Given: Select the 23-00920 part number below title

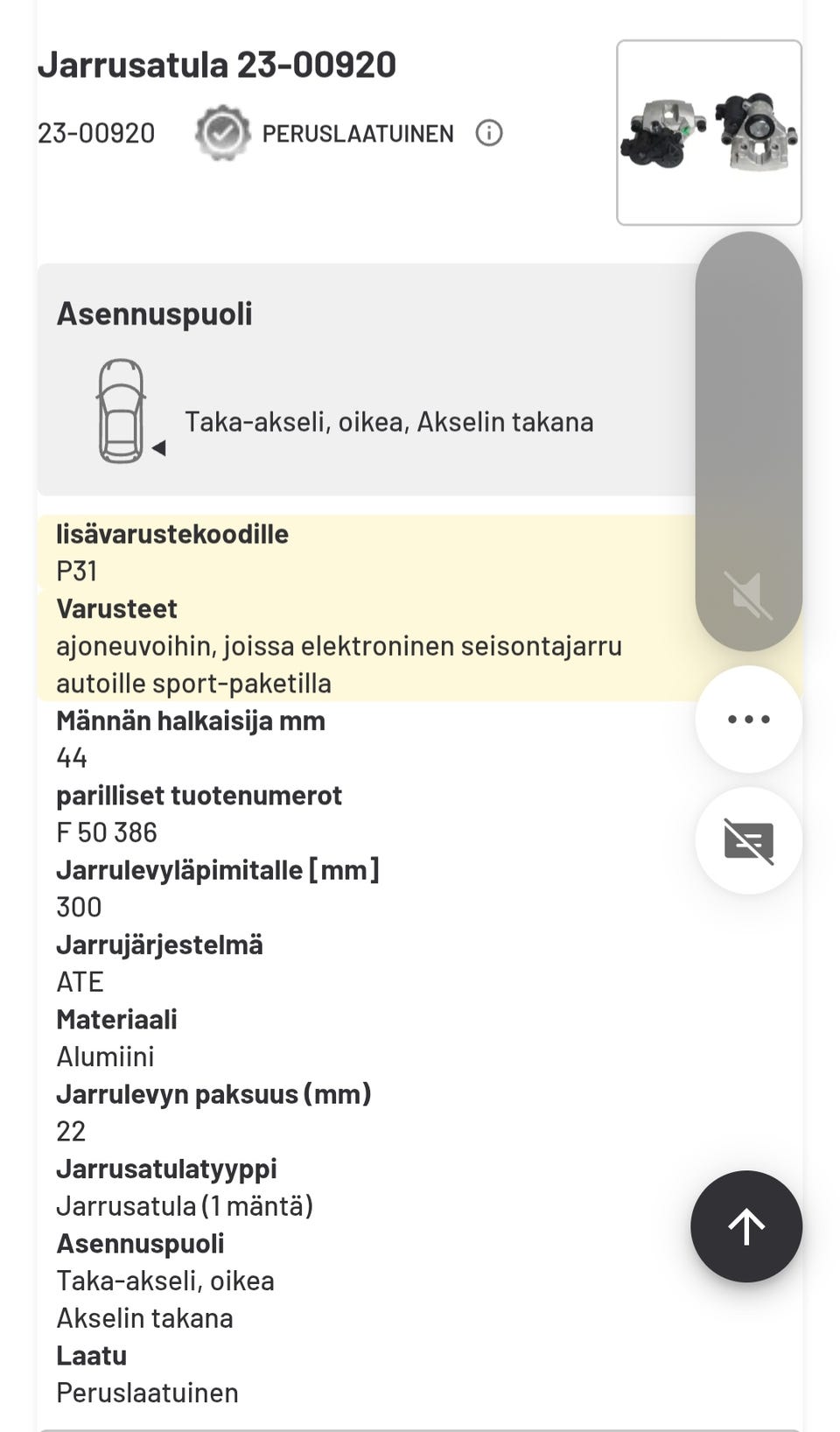Looking at the screenshot, I should 96,133.
